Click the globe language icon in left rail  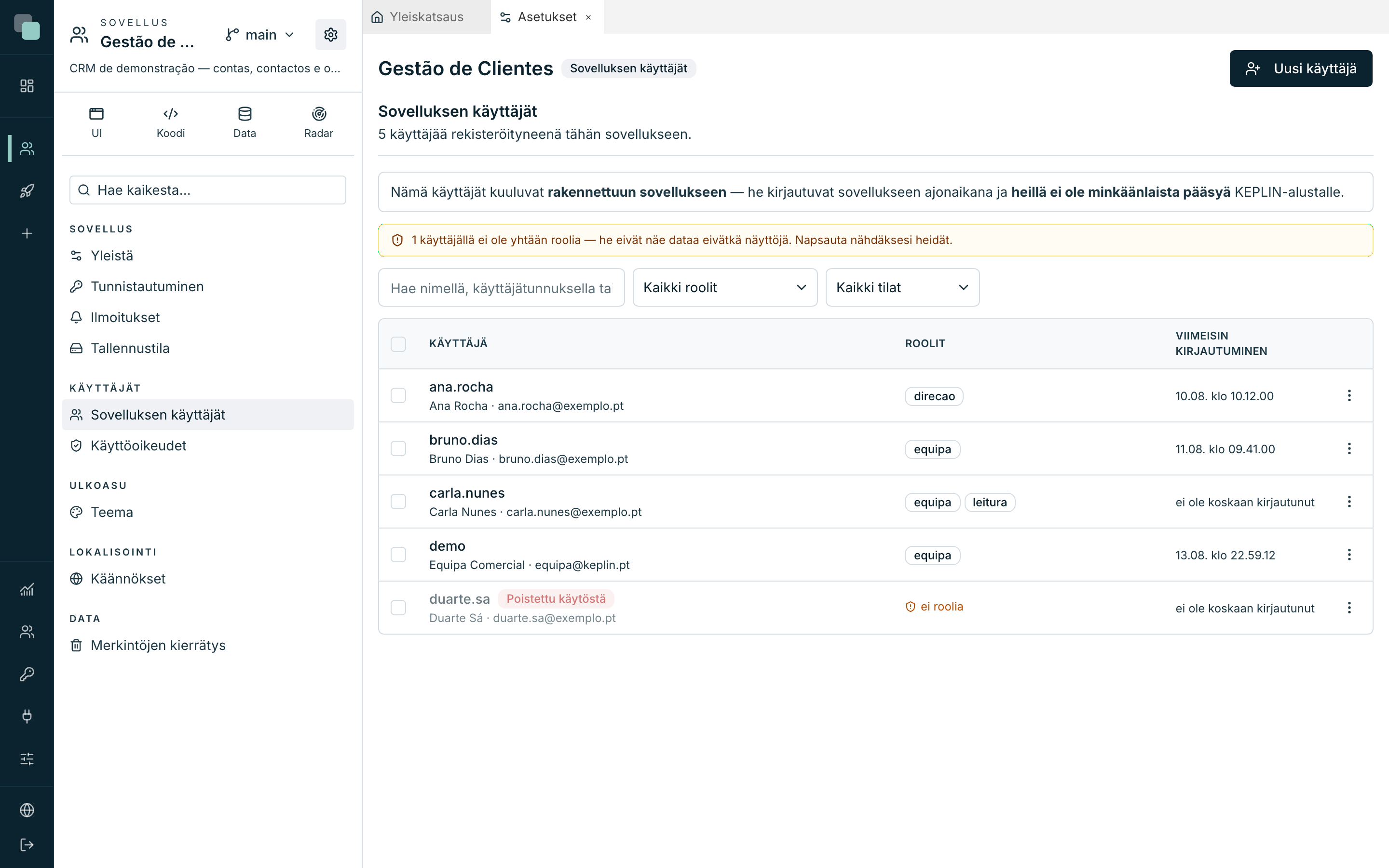coord(27,810)
